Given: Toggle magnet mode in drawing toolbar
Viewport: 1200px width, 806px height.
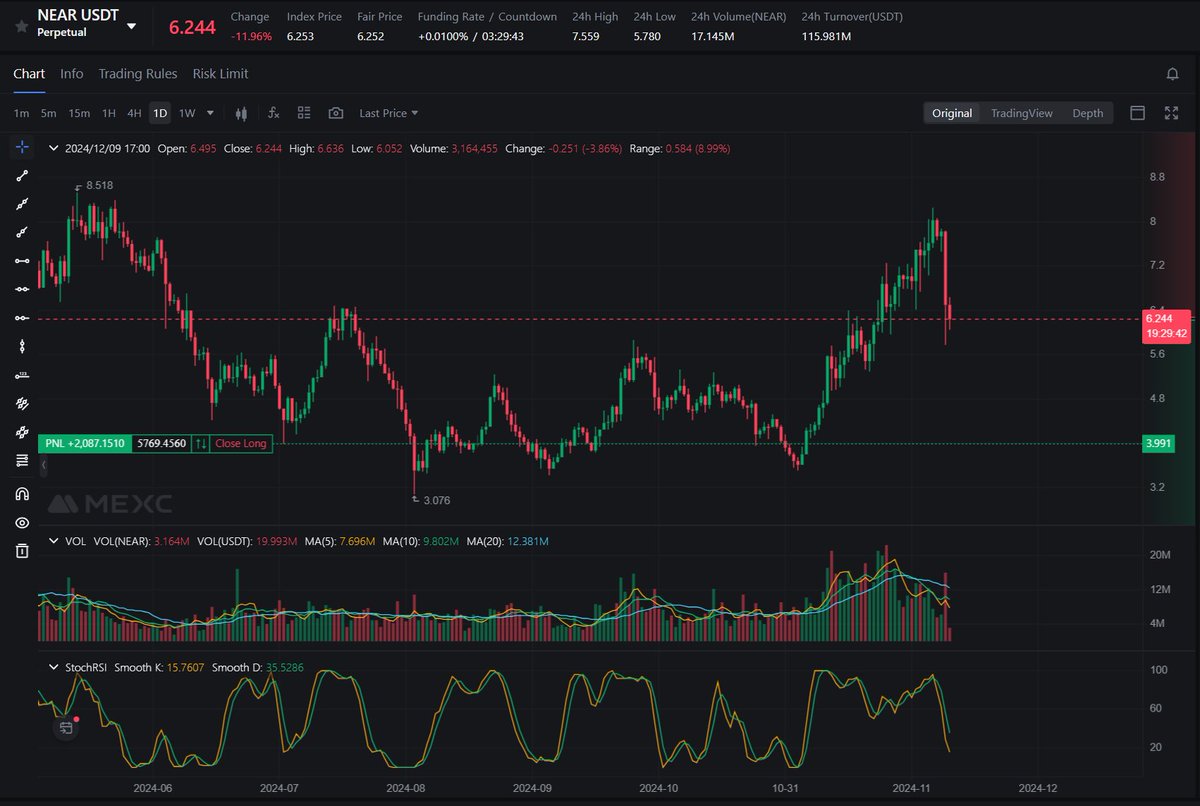Looking at the screenshot, I should point(22,493).
